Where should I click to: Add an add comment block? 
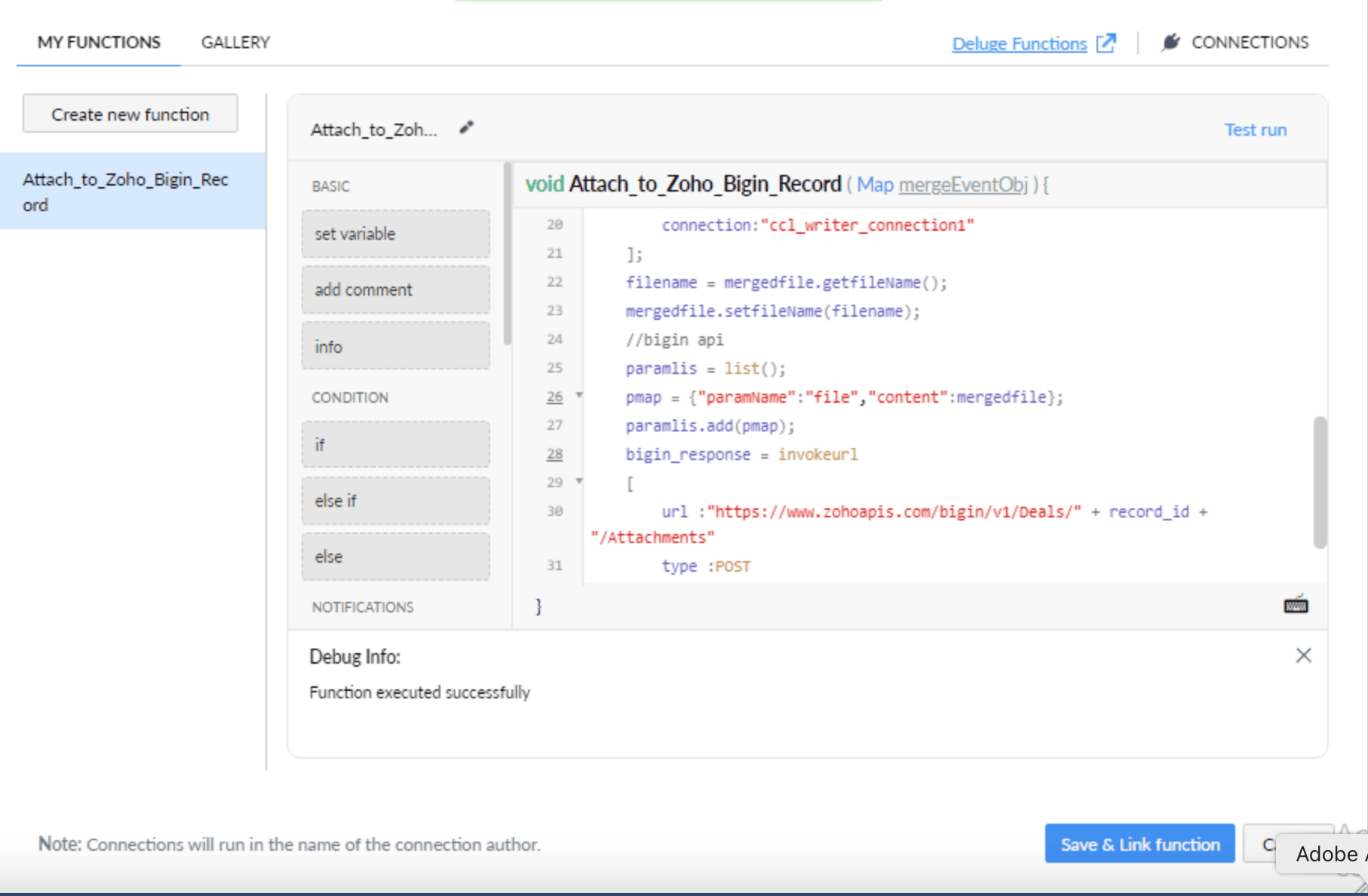[396, 290]
